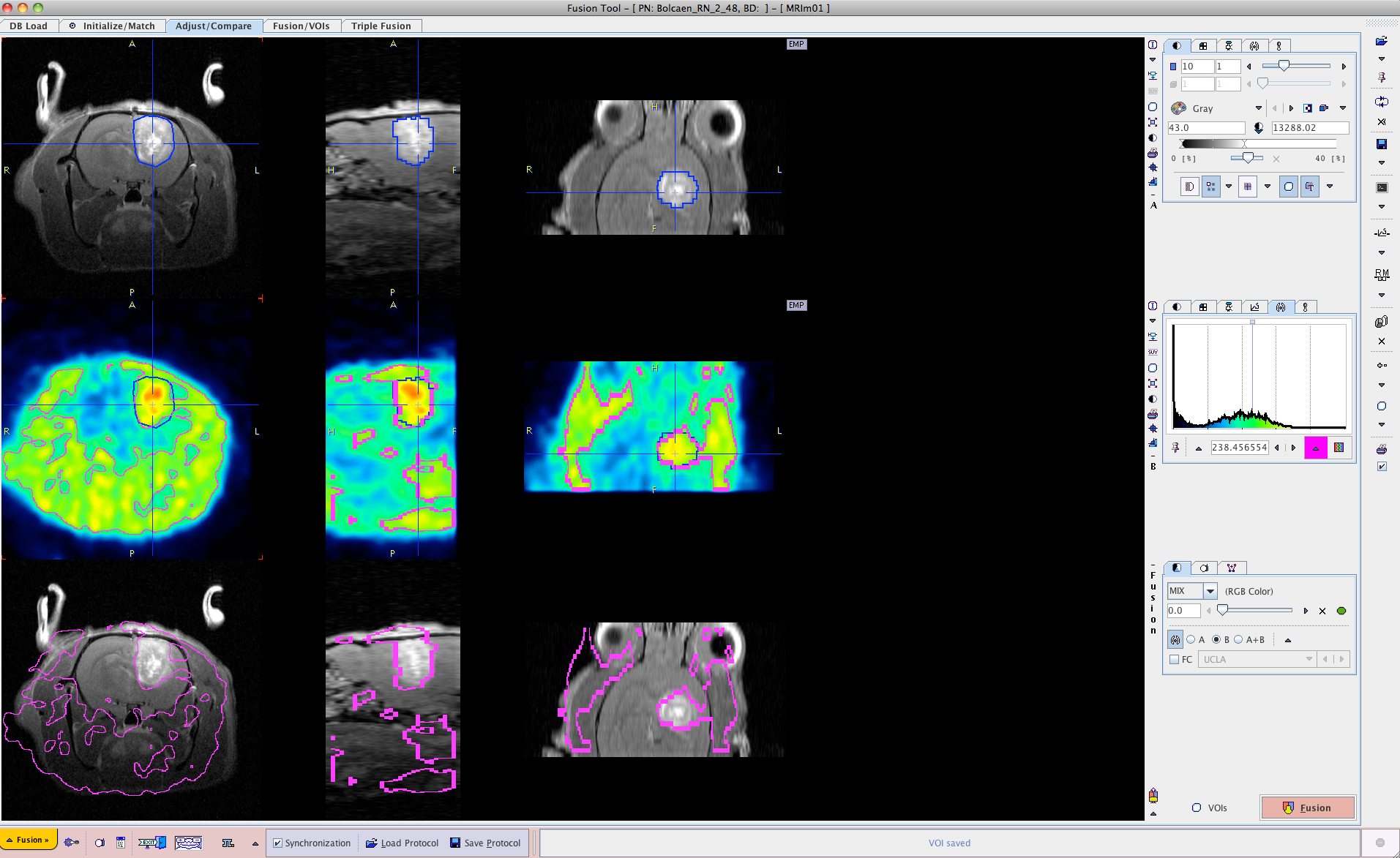Screen dimensions: 1400x858
Task: Click the Exit icon in bottom toolbar
Action: 151,843
